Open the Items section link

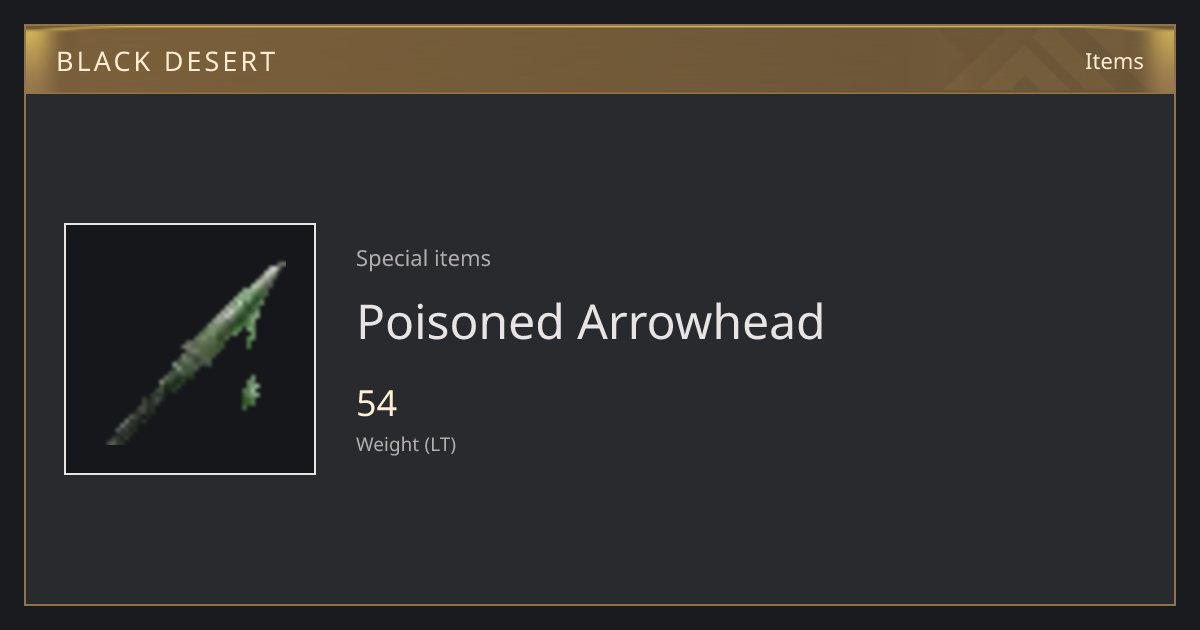[x=1114, y=61]
